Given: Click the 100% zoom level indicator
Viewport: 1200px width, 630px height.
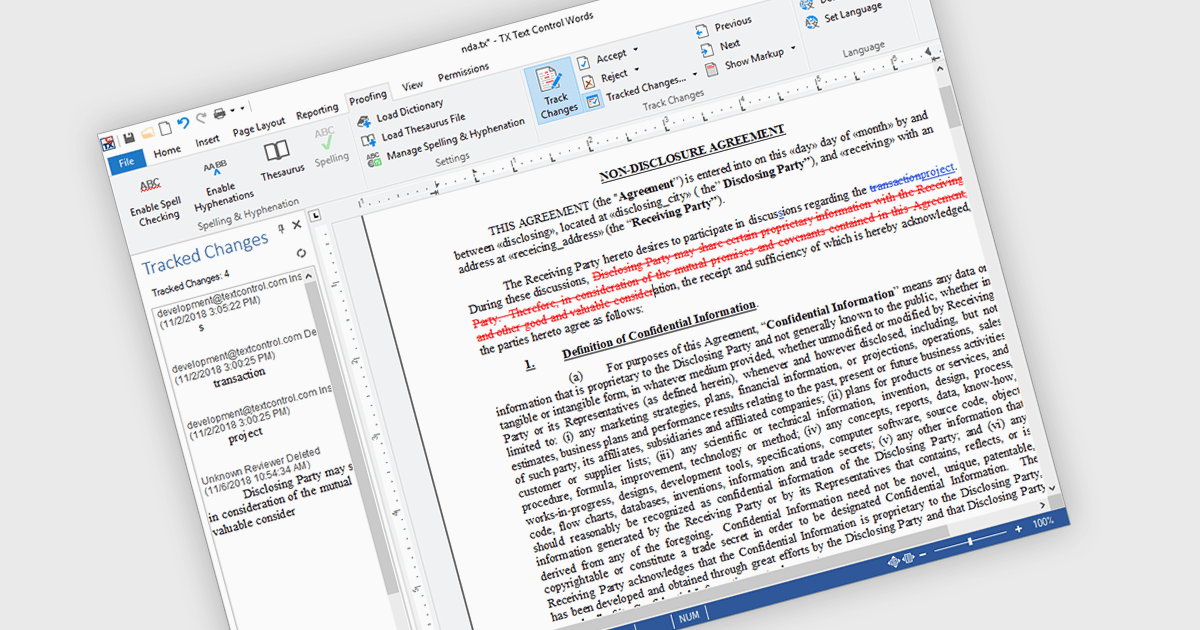Looking at the screenshot, I should (x=1043, y=521).
